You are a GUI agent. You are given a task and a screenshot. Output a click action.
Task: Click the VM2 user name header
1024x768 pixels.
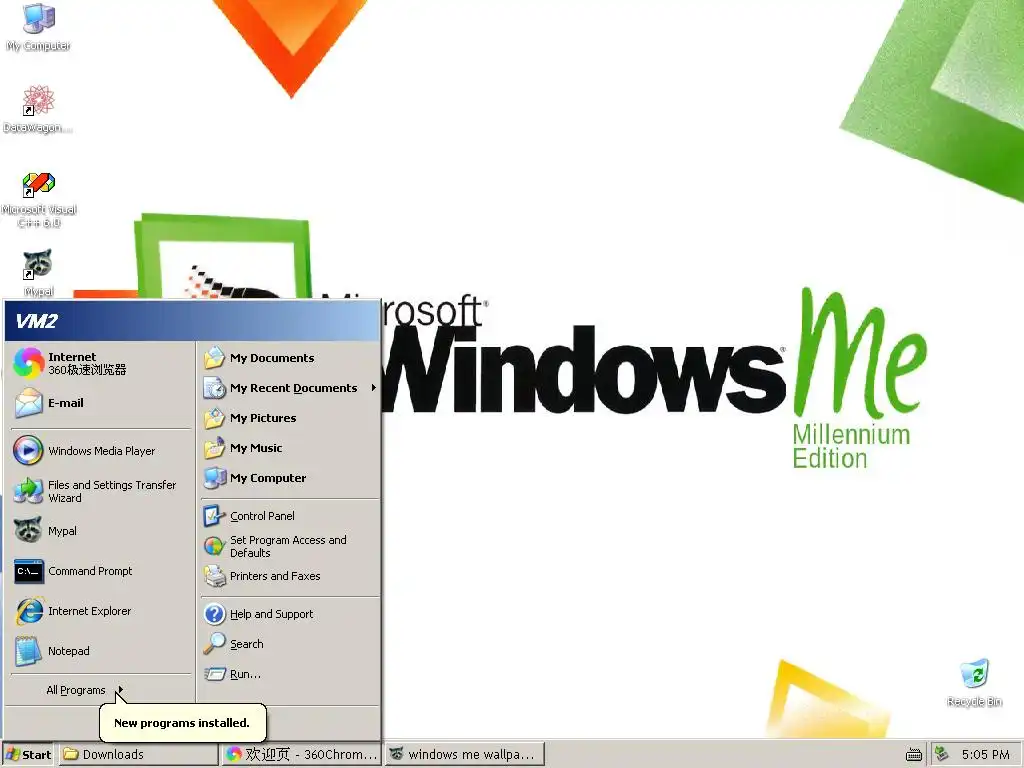tap(37, 321)
